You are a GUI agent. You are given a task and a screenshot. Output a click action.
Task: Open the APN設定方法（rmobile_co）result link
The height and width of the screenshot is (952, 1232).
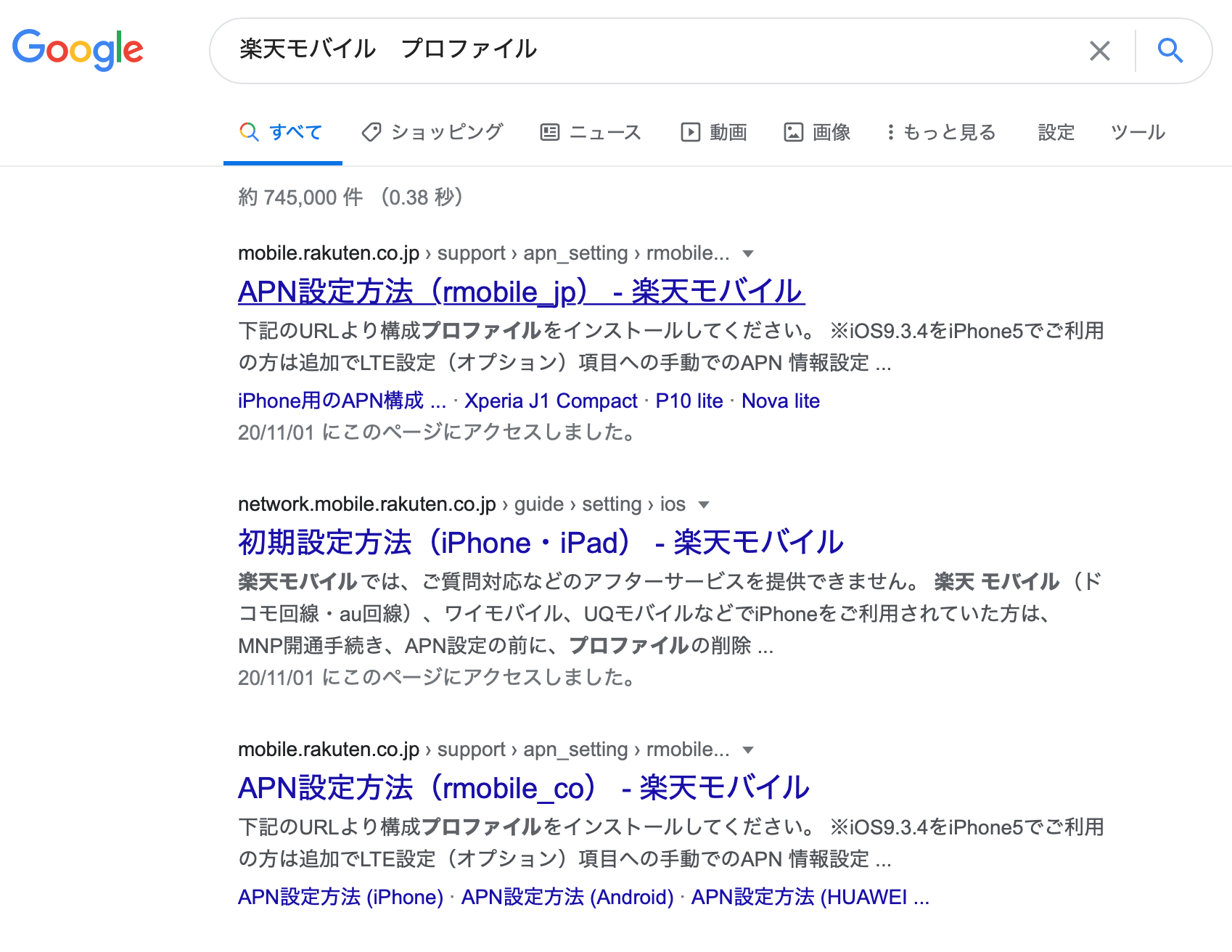coord(524,788)
